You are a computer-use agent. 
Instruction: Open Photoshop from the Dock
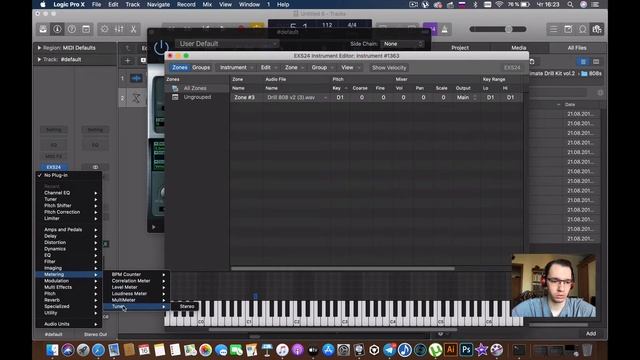click(x=466, y=350)
